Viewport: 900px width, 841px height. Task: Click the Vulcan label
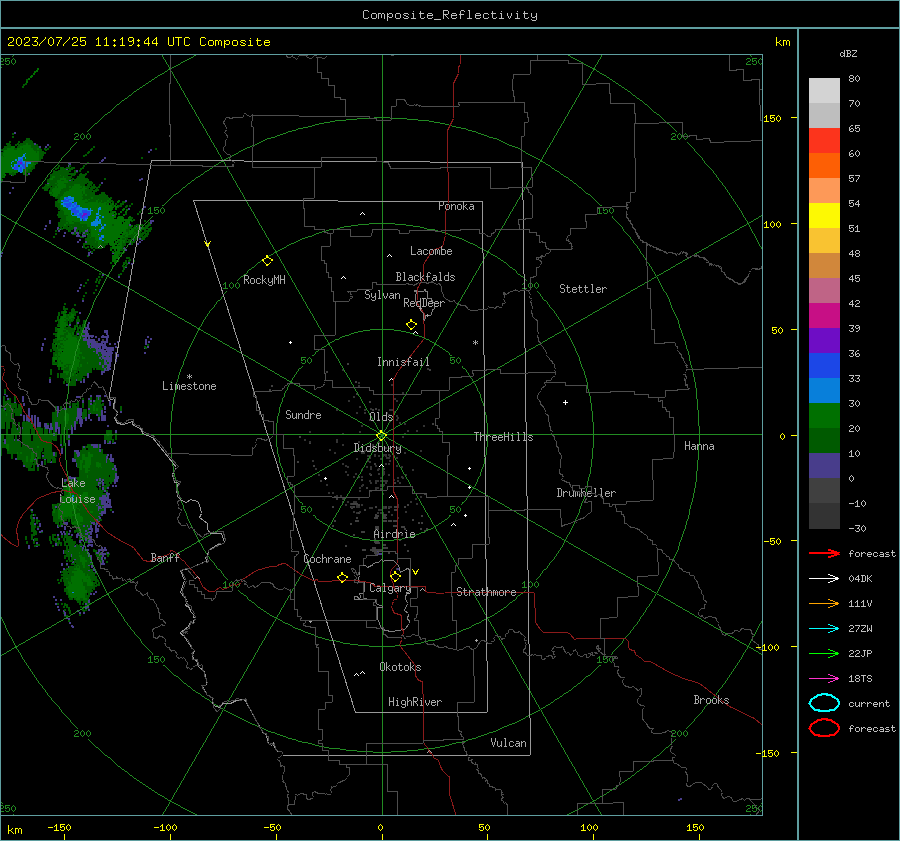[509, 743]
